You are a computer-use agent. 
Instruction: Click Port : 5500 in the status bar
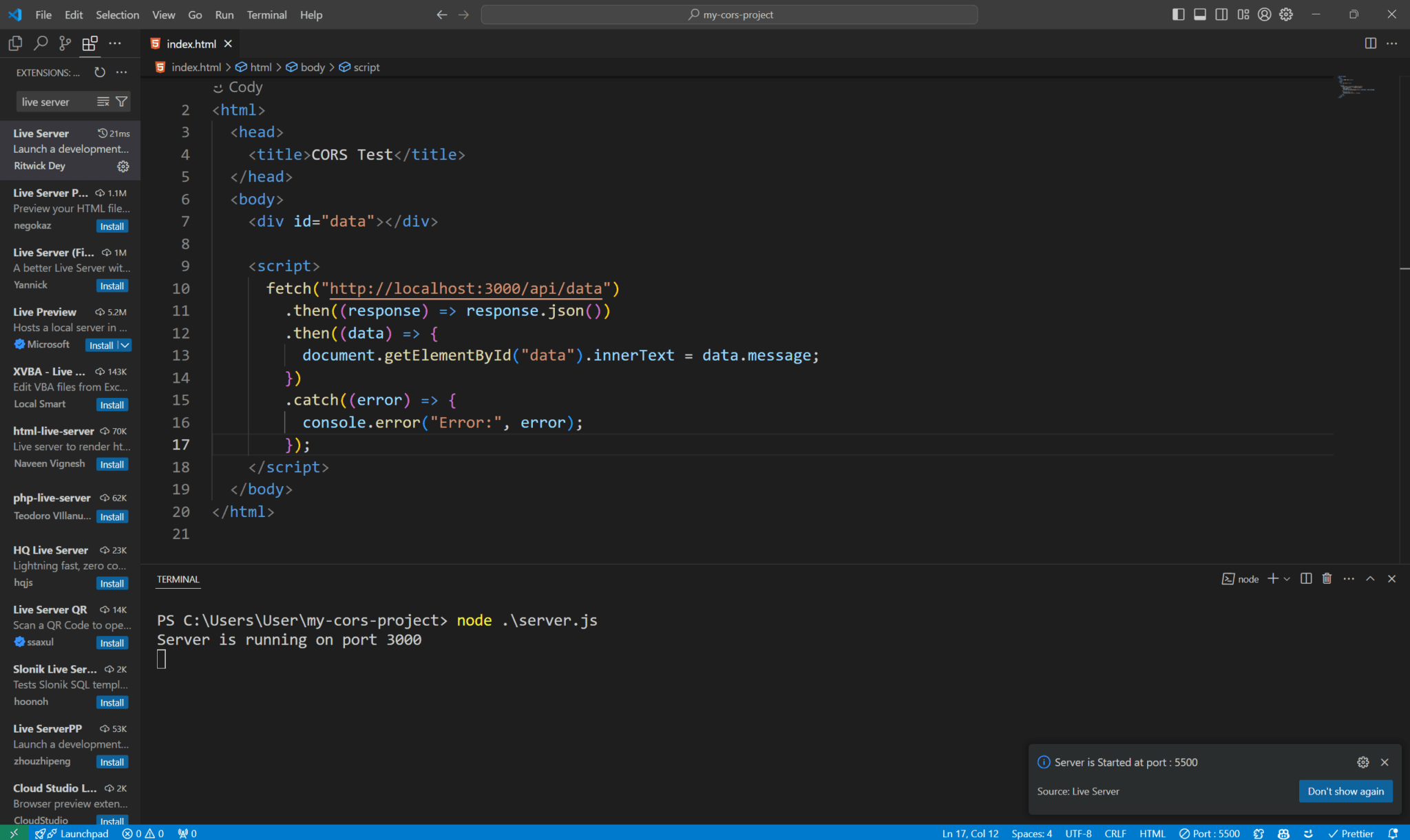(1210, 833)
